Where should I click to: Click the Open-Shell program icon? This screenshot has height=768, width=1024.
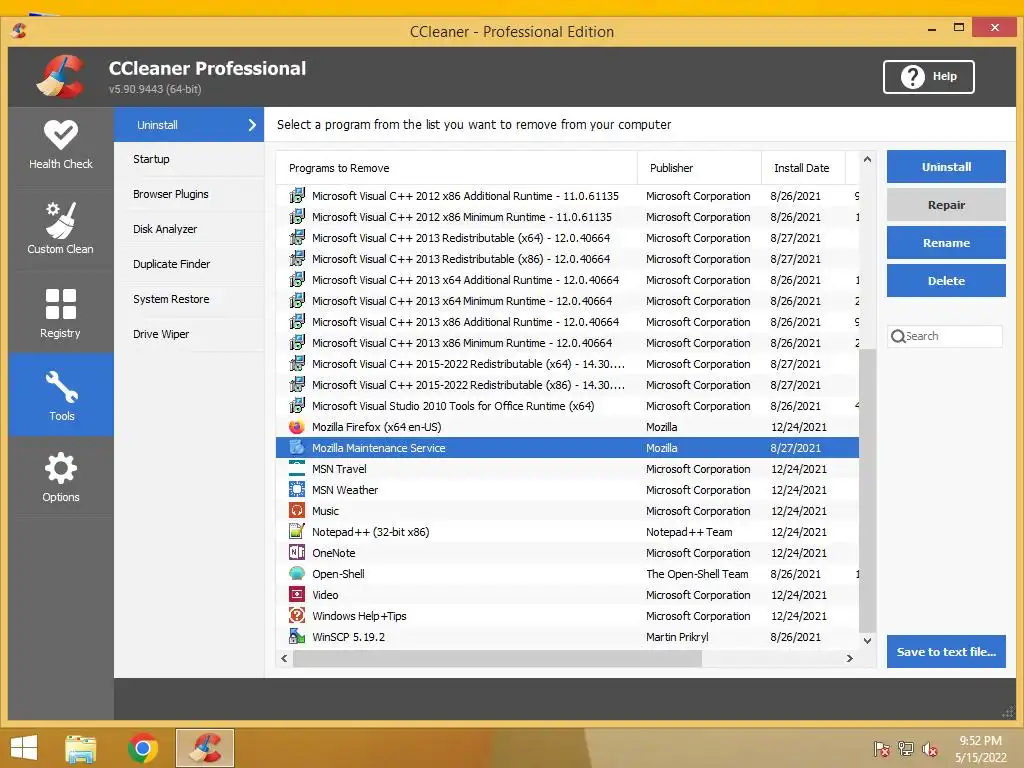pos(296,573)
